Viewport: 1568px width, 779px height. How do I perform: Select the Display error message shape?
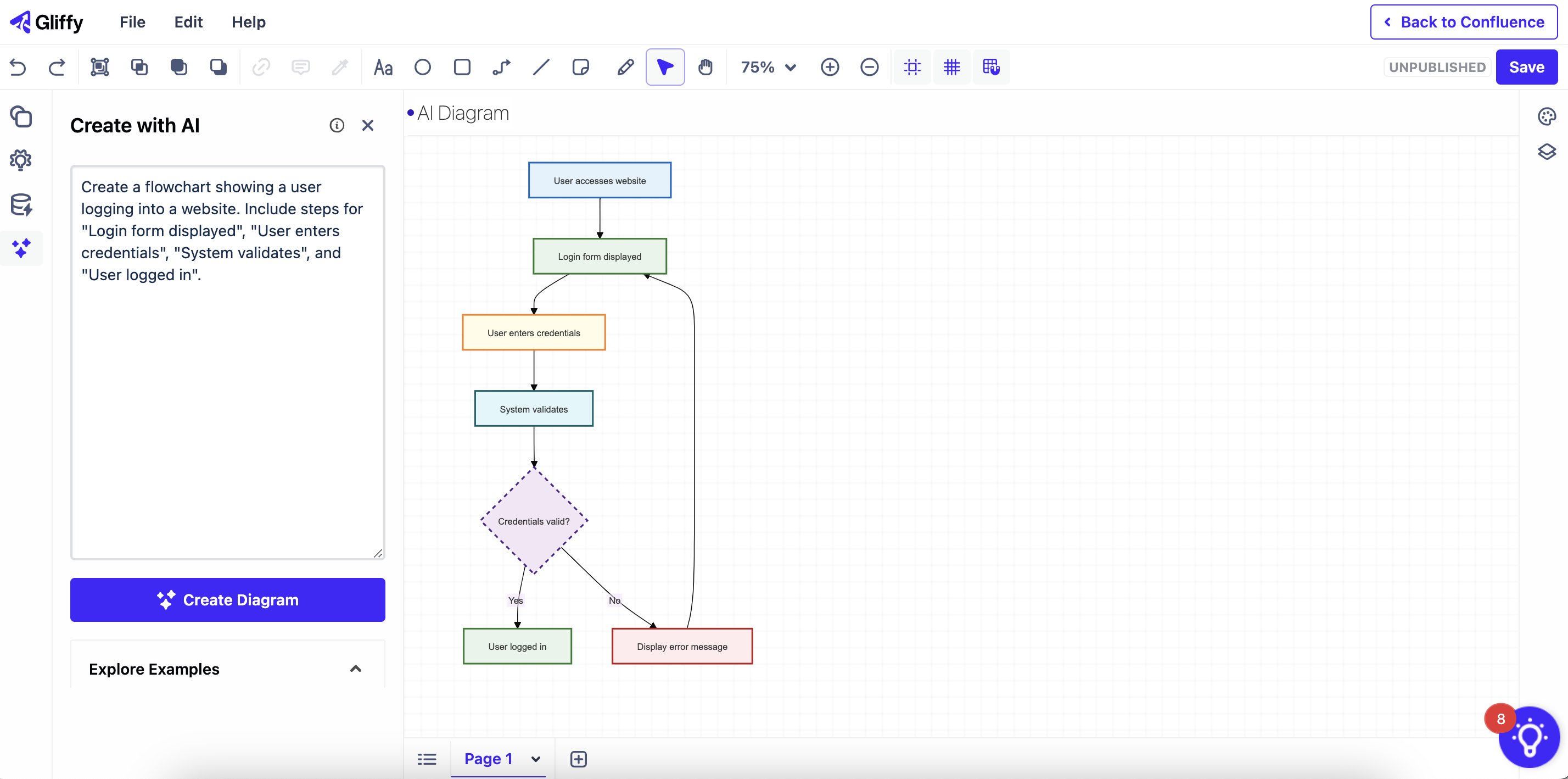682,646
